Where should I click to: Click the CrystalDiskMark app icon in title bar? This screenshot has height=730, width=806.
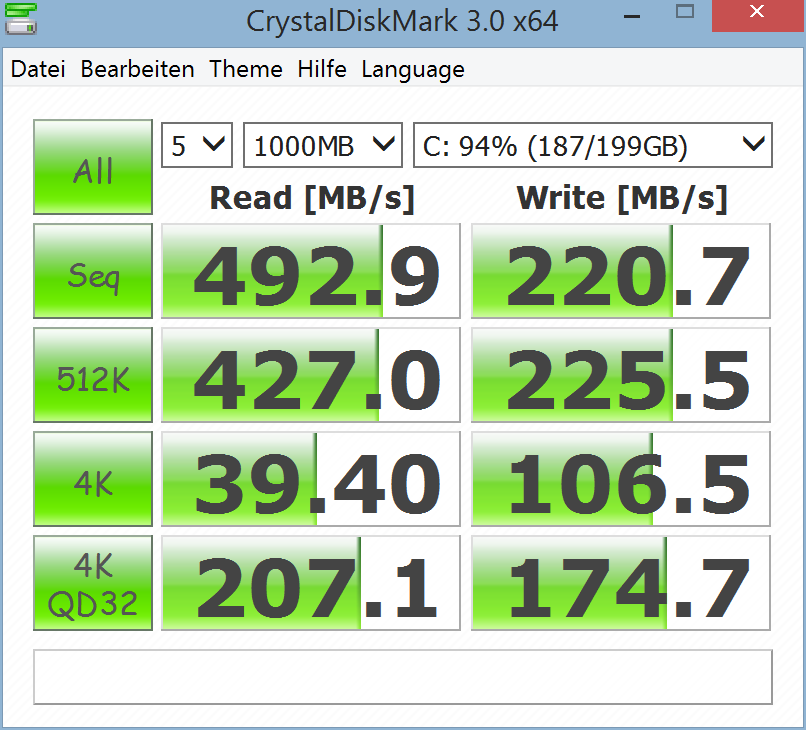pos(21,19)
